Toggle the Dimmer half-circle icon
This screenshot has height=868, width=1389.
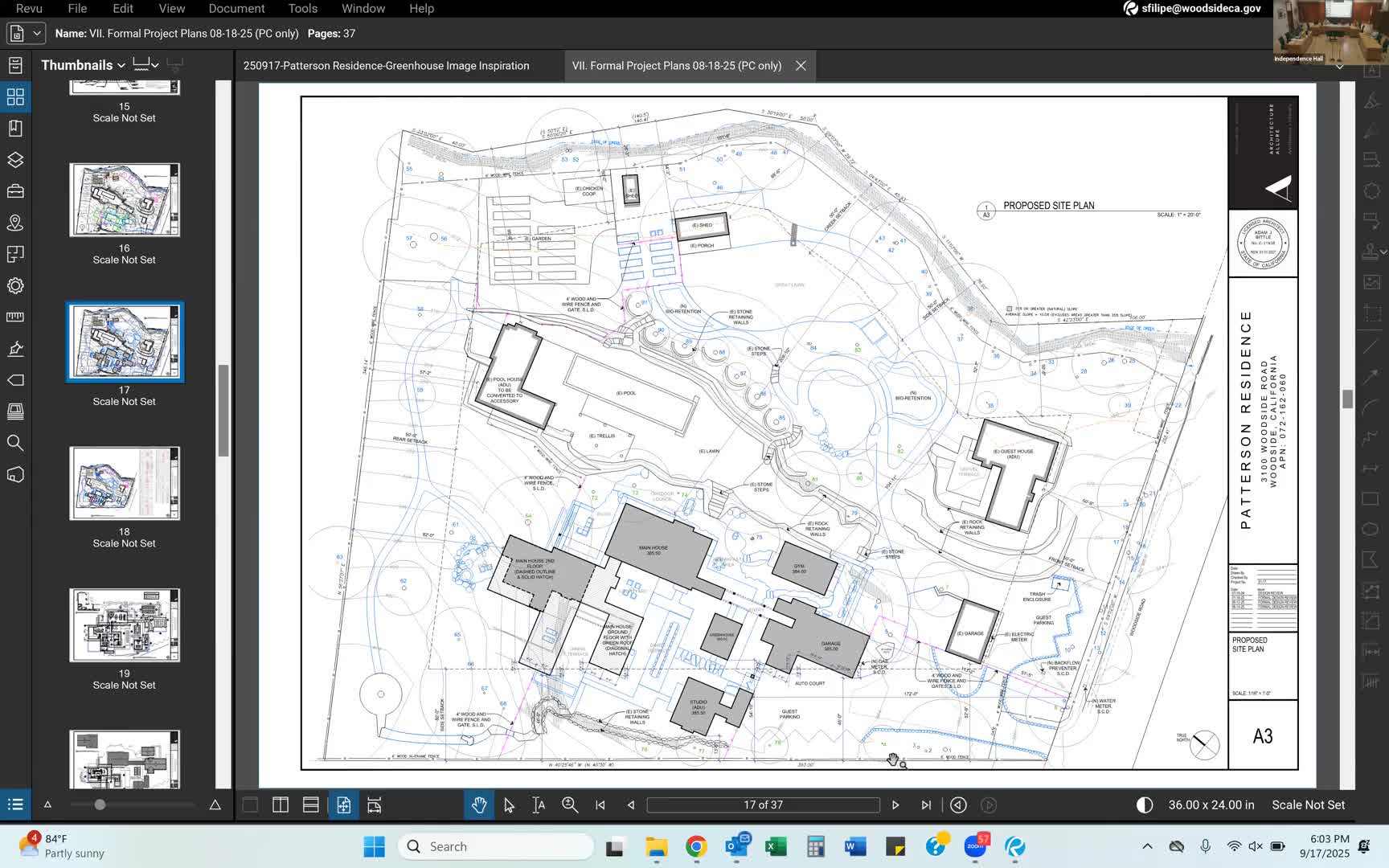click(1145, 805)
